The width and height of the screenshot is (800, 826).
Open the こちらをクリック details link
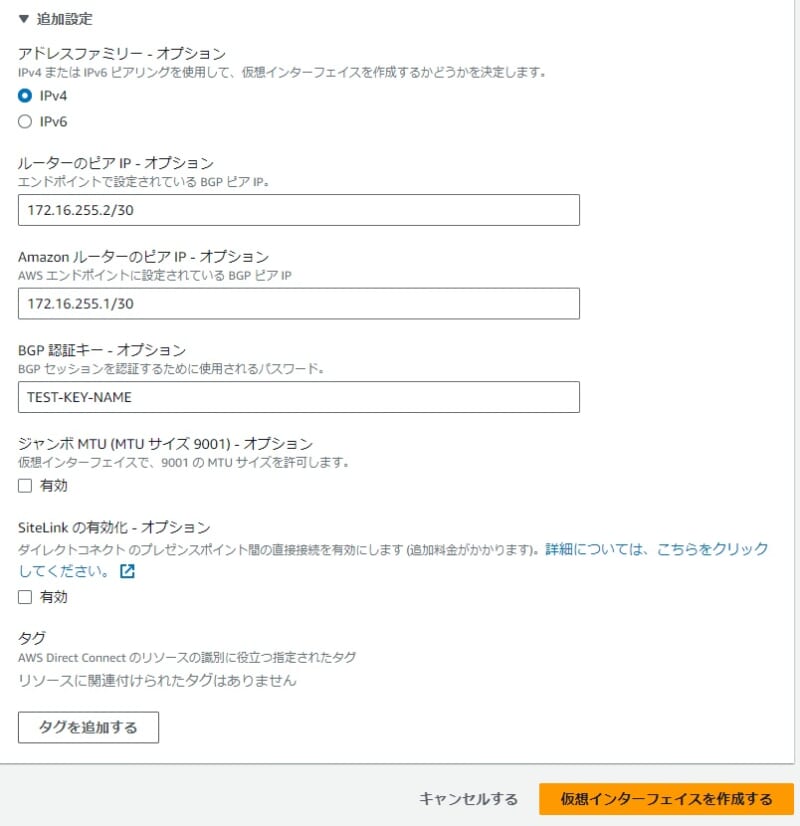click(714, 548)
